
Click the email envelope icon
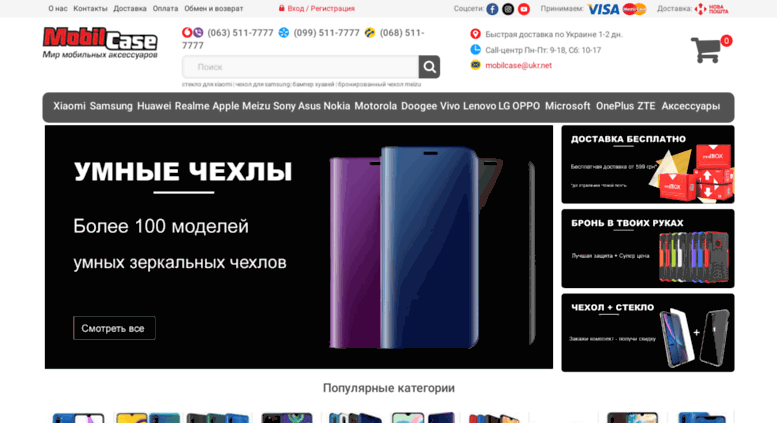click(x=475, y=65)
